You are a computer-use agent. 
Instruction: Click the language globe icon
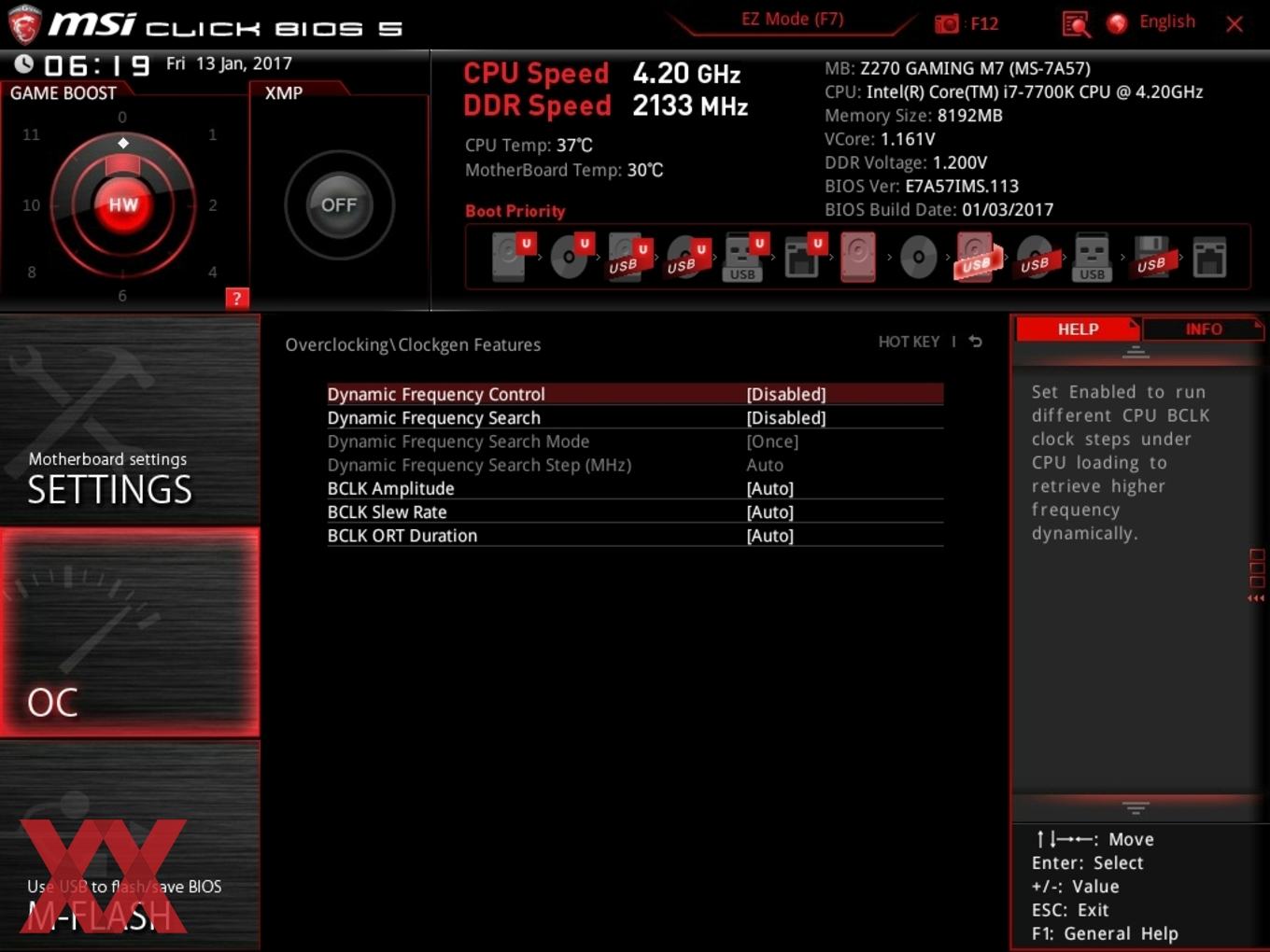(1117, 23)
